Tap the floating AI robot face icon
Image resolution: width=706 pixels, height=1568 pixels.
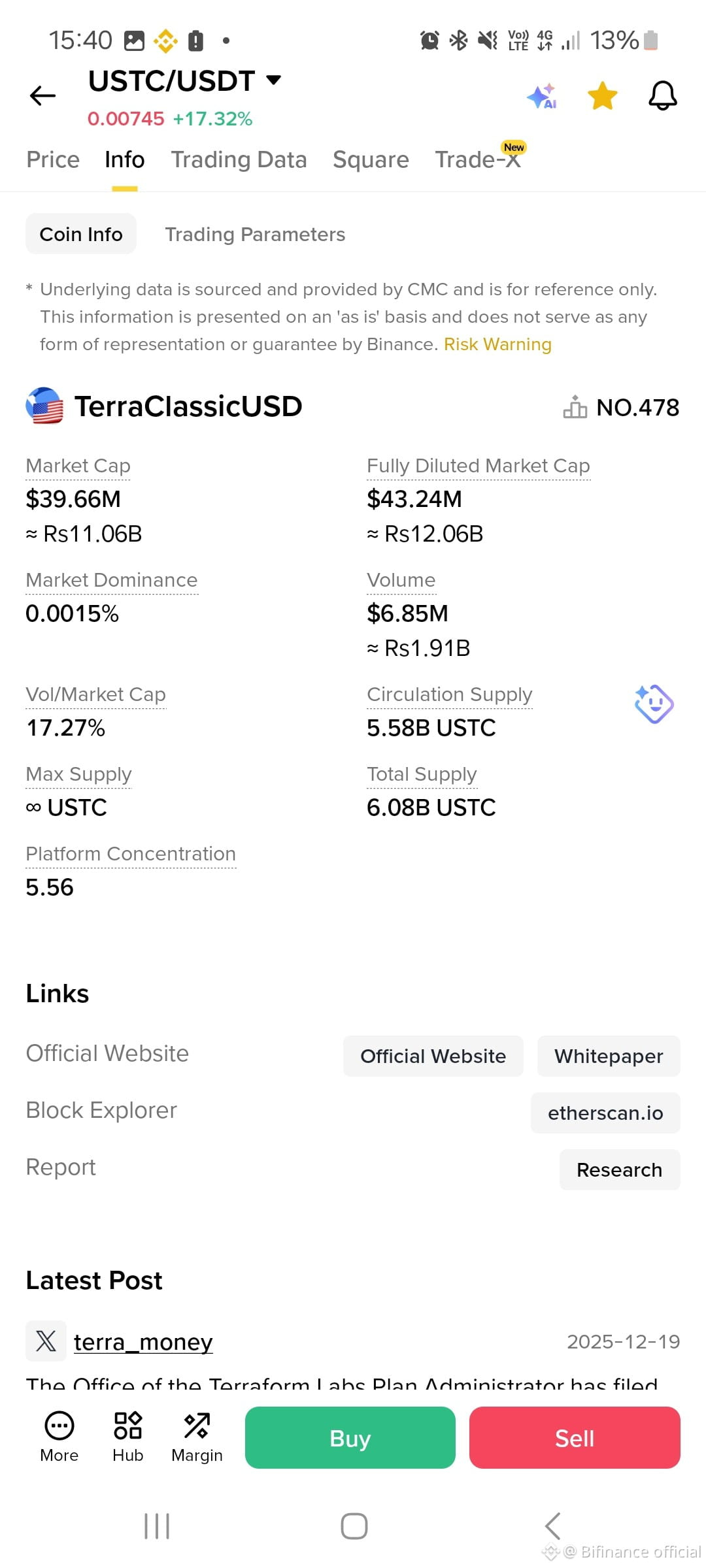pyautogui.click(x=654, y=704)
